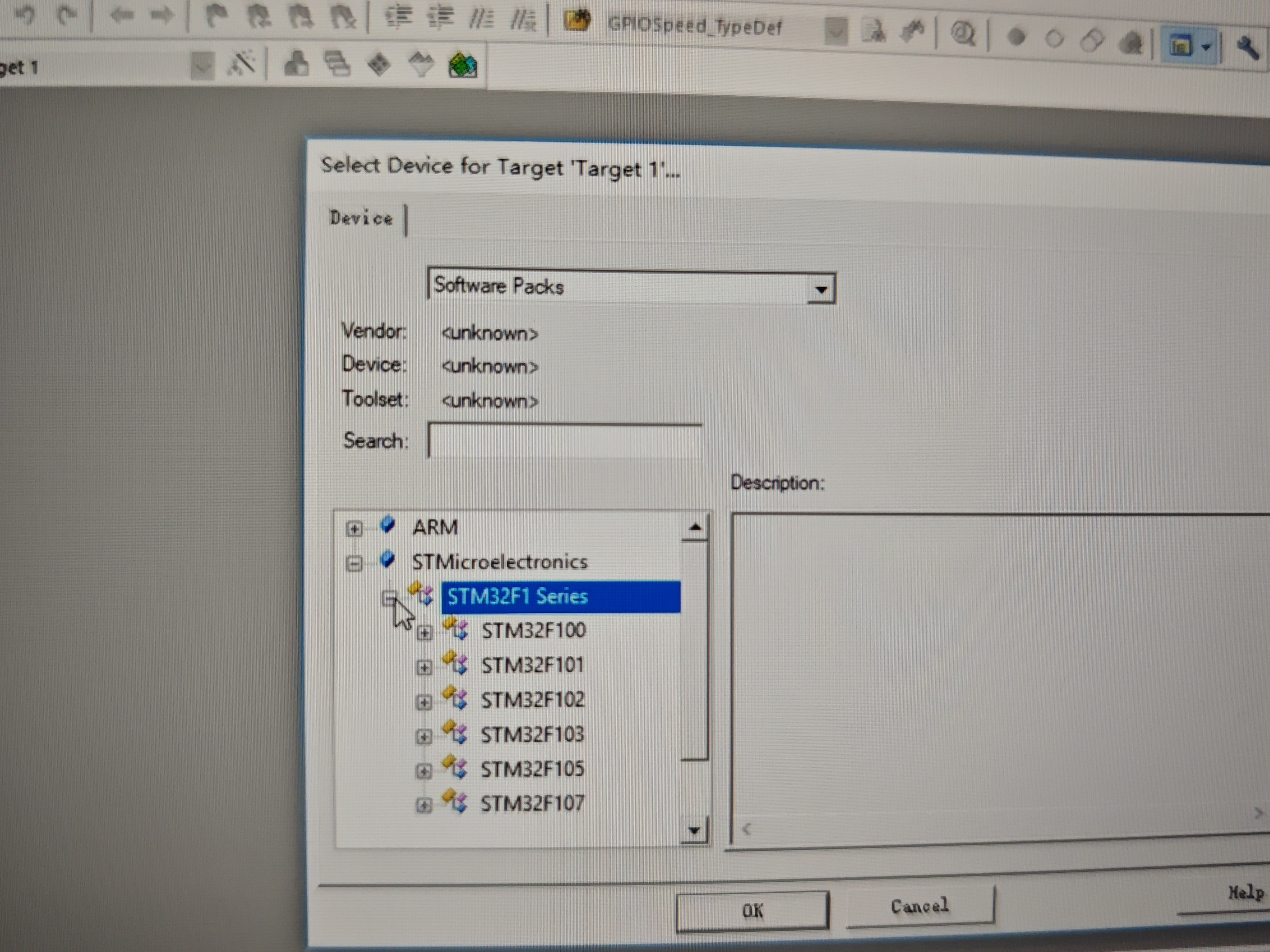Click the Manage Run-Time Environment icon
This screenshot has height=952, width=1270.
coord(380,64)
